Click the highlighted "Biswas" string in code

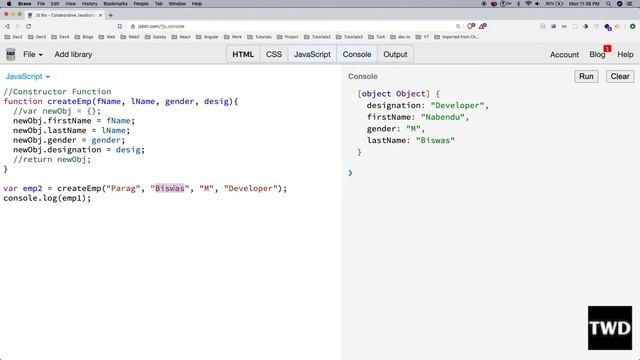click(170, 189)
